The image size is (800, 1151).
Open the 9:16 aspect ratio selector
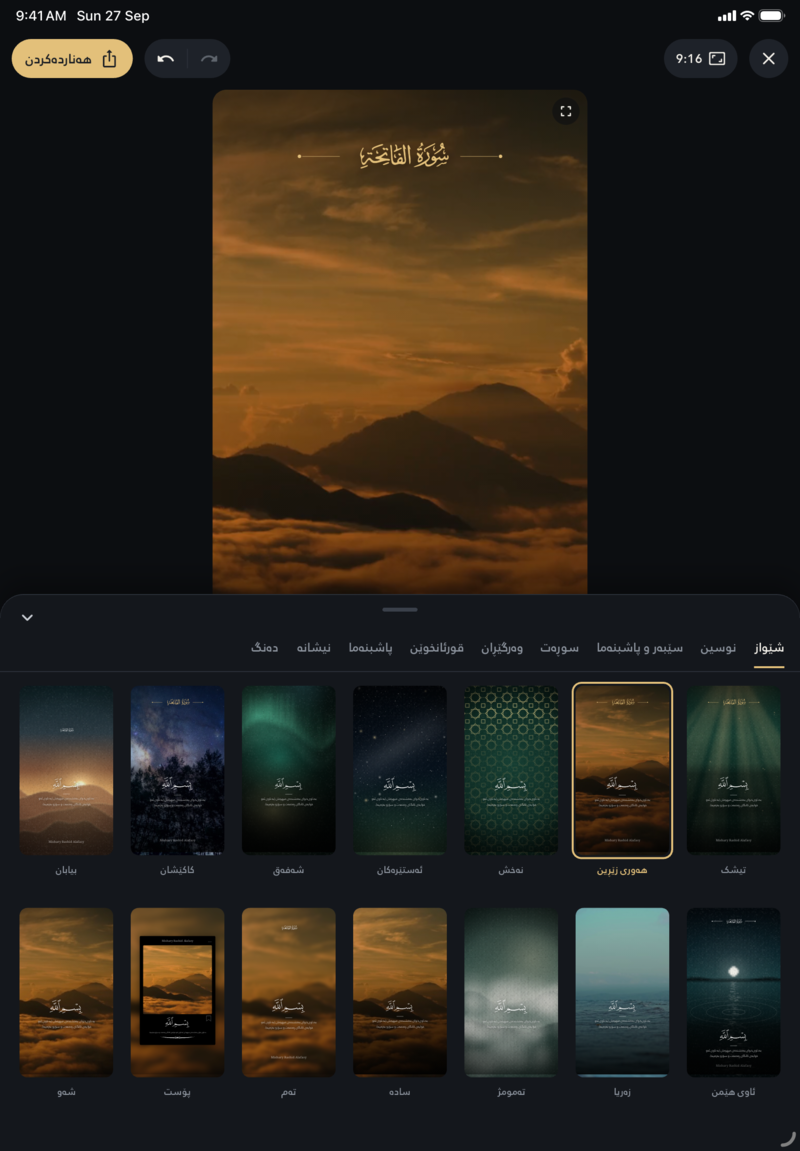click(x=700, y=59)
